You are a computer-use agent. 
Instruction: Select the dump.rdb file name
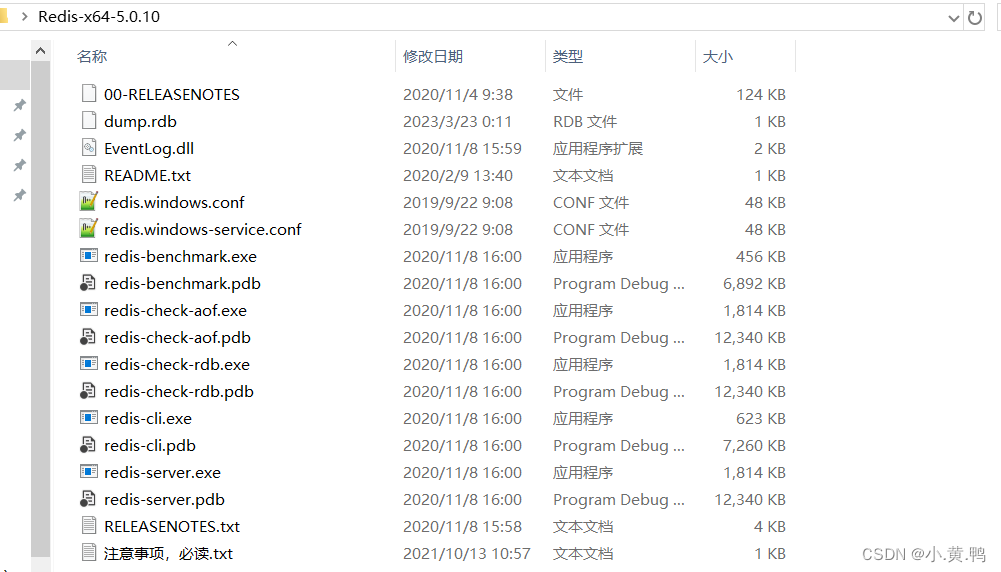point(140,121)
